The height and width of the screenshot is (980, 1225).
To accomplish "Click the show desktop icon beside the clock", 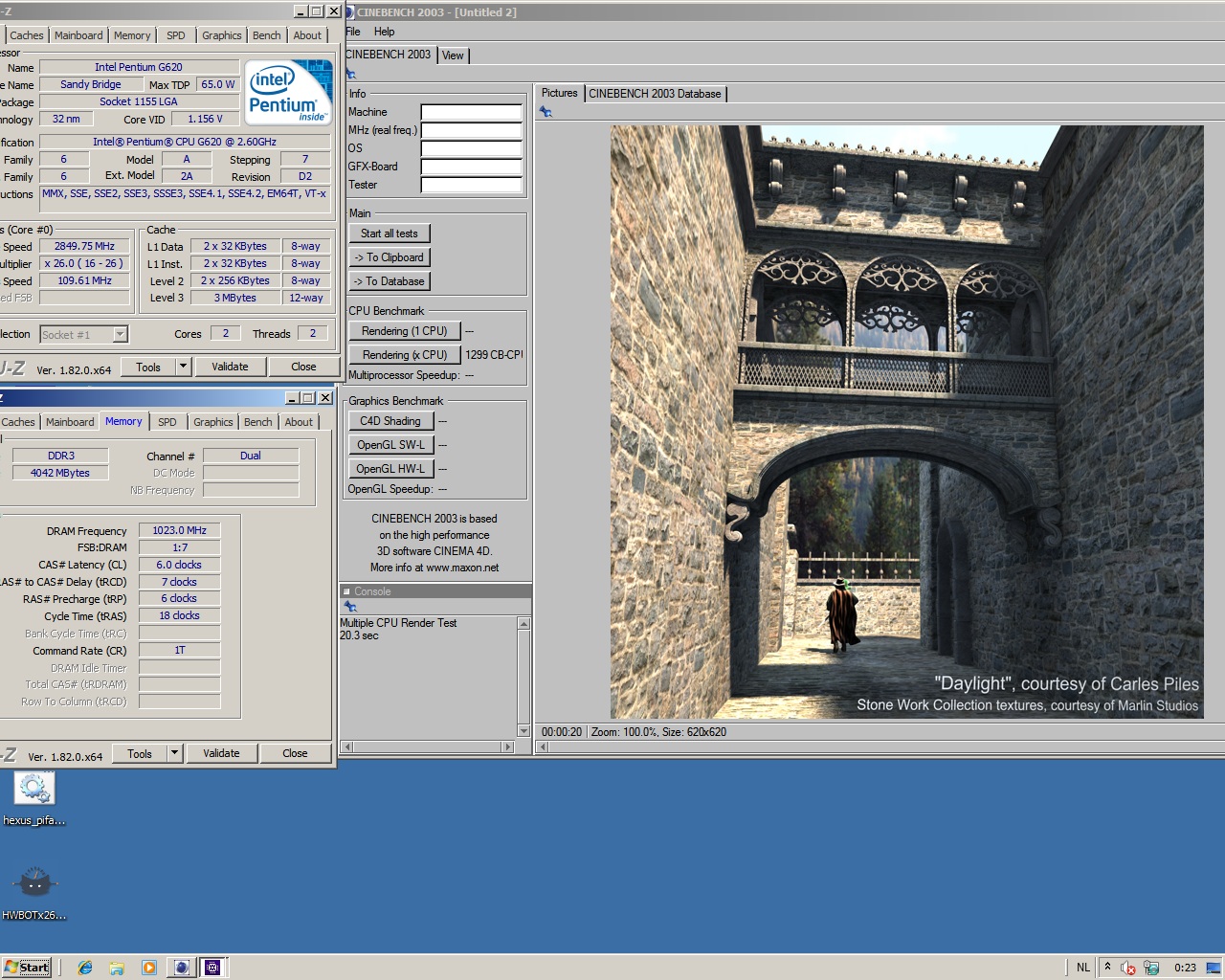I will coord(1214,967).
